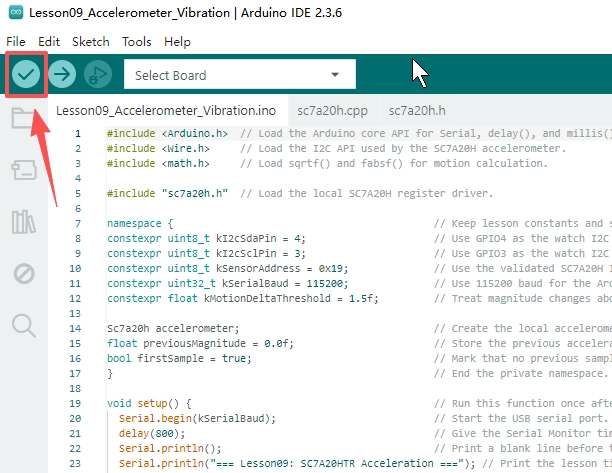
Task: Open the Search magnifier sidebar icon
Action: tap(24, 325)
